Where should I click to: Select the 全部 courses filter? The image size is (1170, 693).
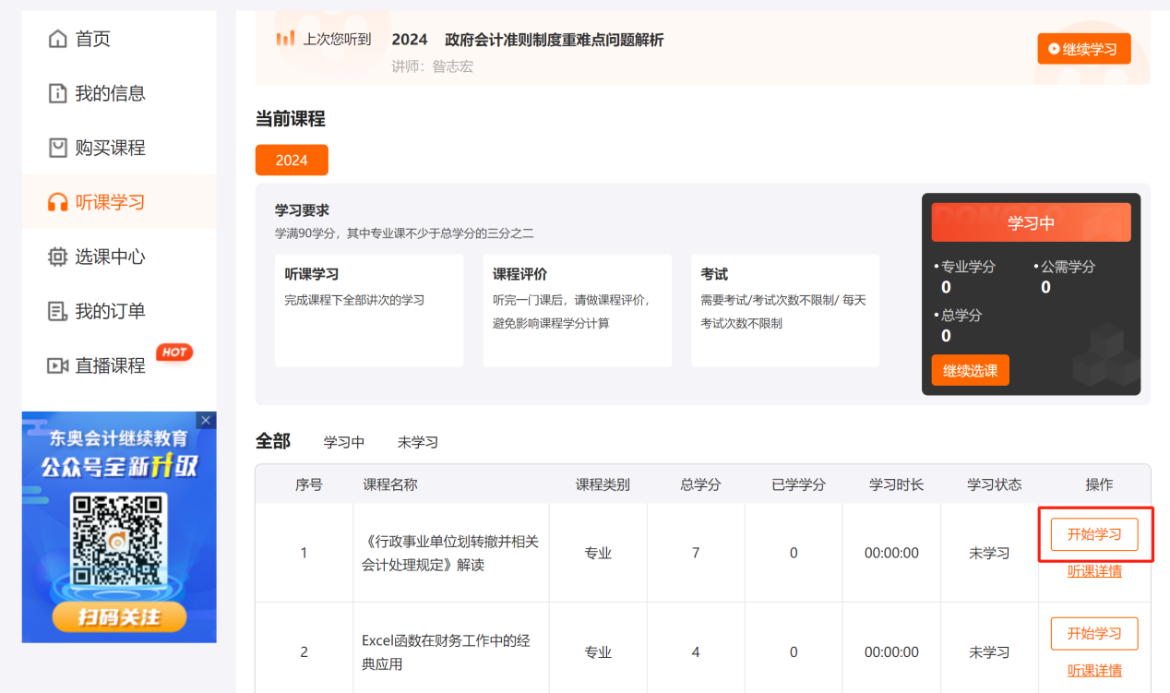(273, 440)
